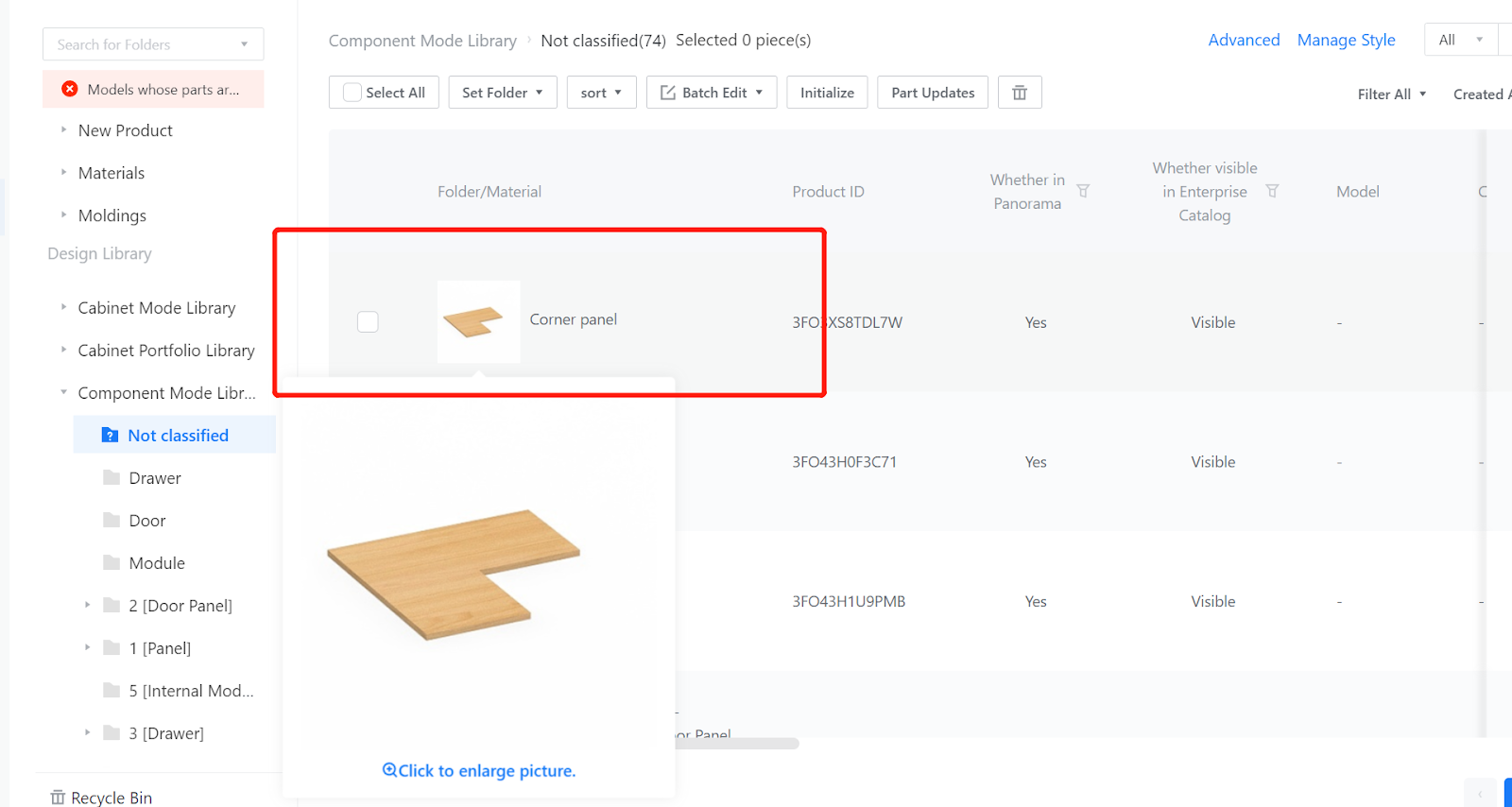Tick the Corner panel row checkbox
1512x807 pixels.
coord(368,322)
